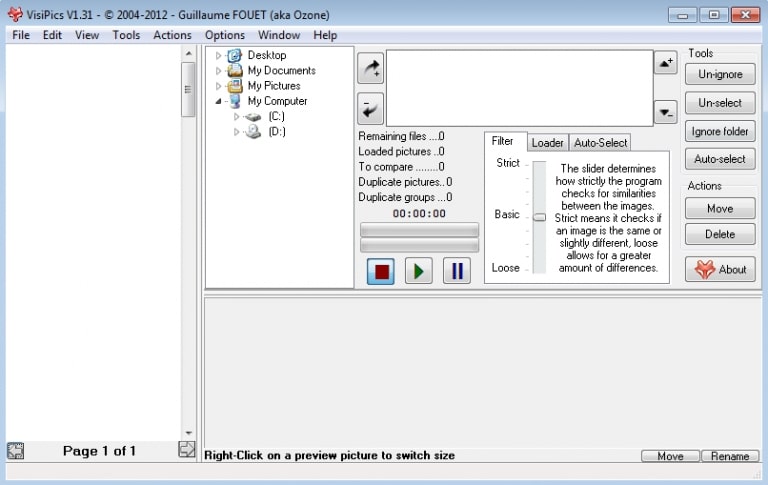Click the Delete action button

click(x=720, y=234)
